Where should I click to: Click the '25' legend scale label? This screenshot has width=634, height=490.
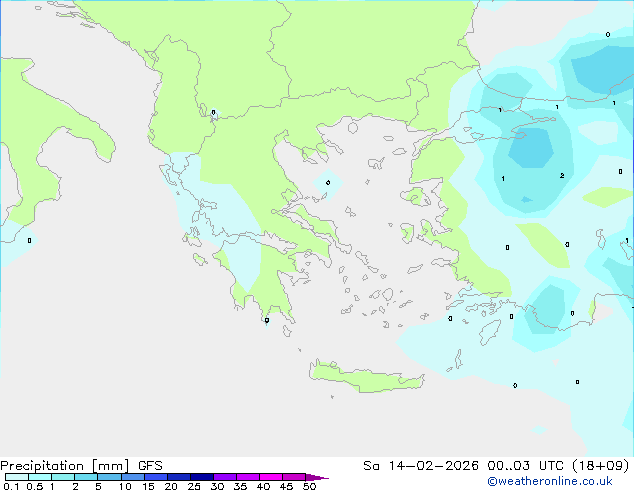click(x=194, y=486)
